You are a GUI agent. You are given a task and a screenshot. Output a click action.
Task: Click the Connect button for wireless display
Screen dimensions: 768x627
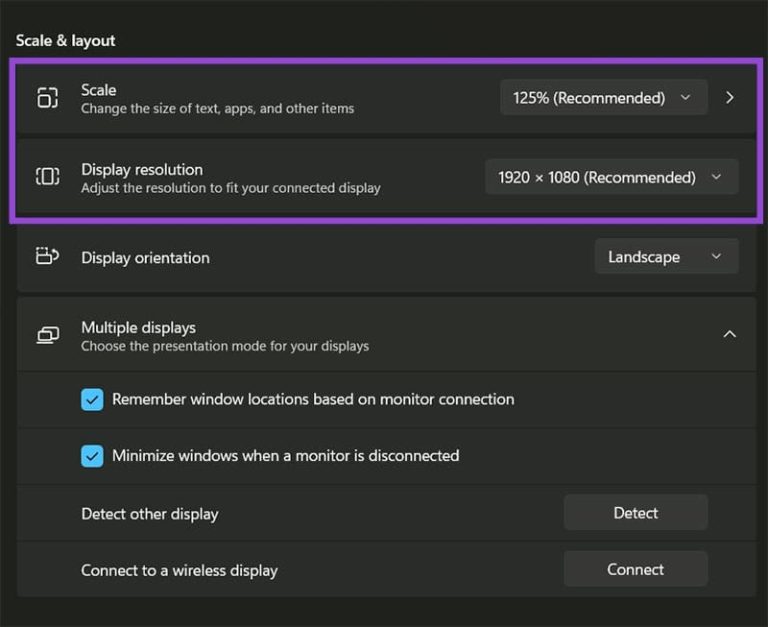tap(635, 569)
